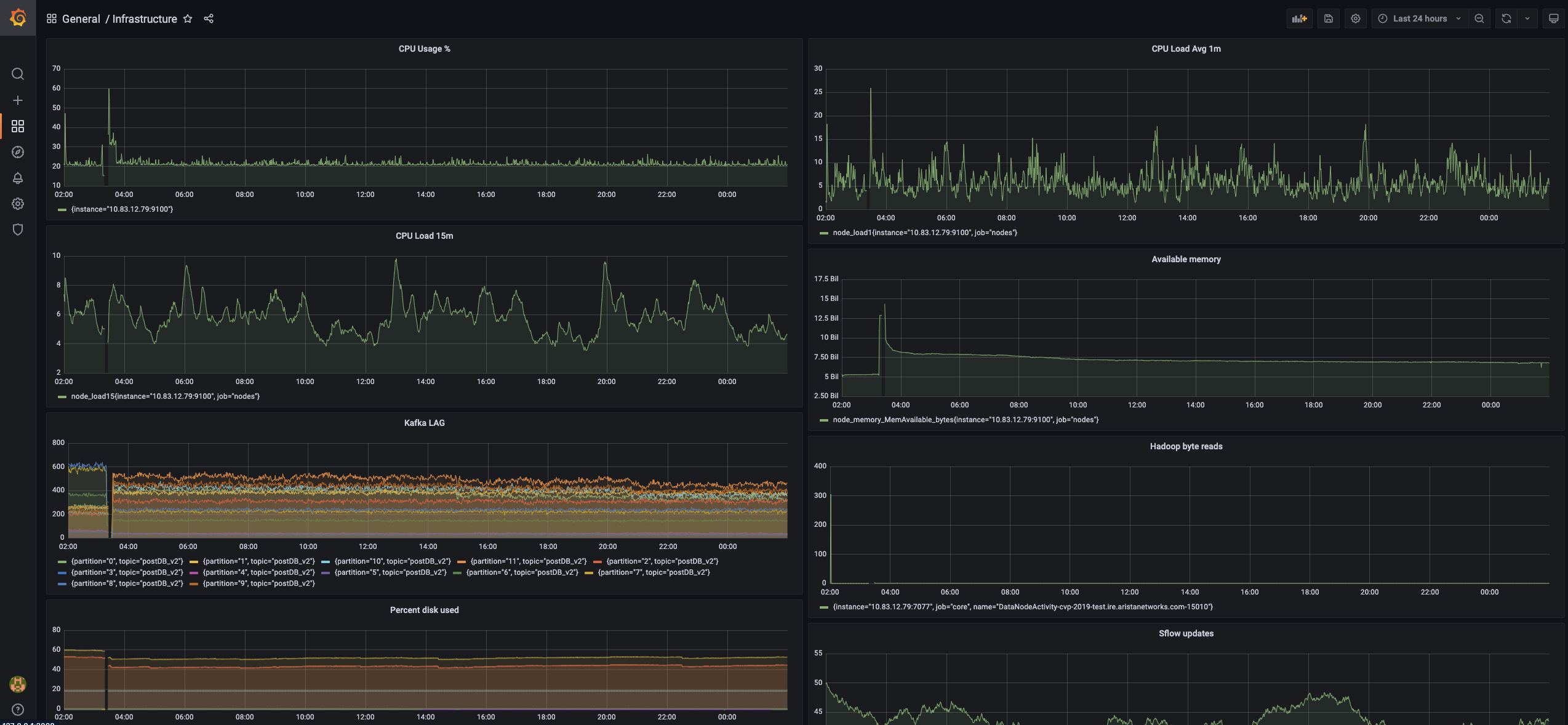Click the Add panel icon
The height and width of the screenshot is (725, 1568).
[1299, 18]
